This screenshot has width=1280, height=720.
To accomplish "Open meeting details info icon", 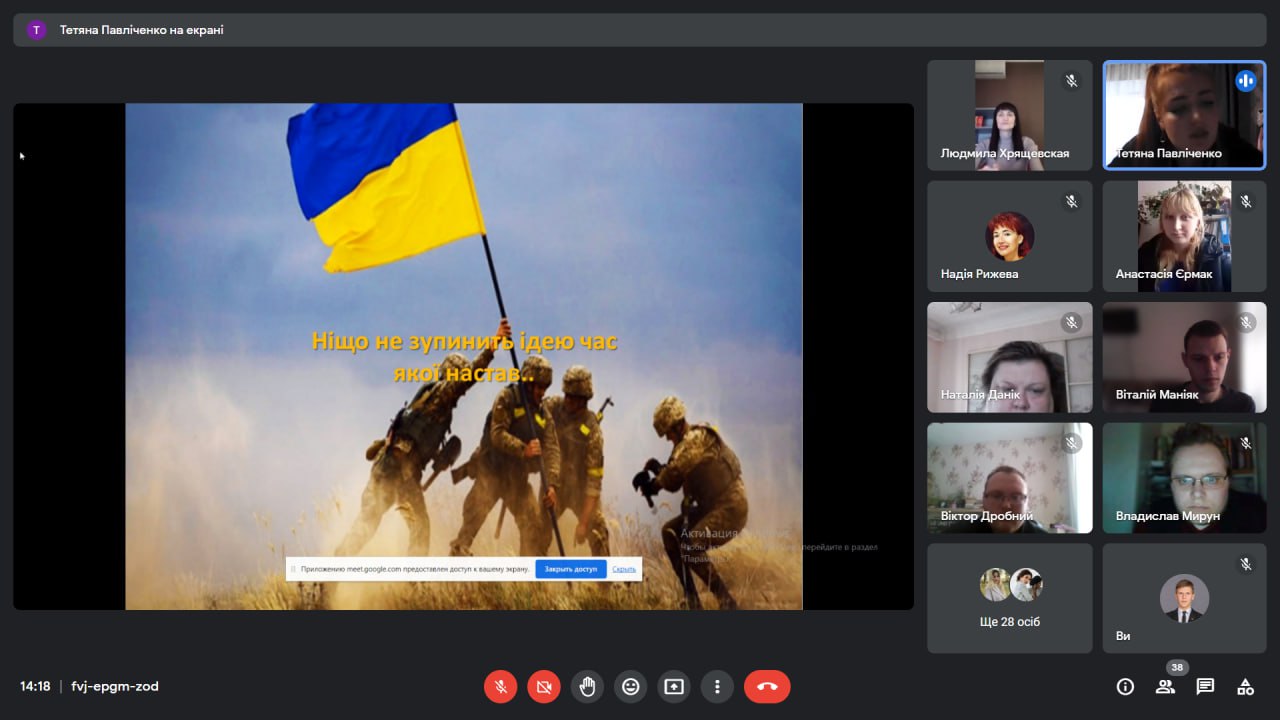I will pyautogui.click(x=1125, y=686).
